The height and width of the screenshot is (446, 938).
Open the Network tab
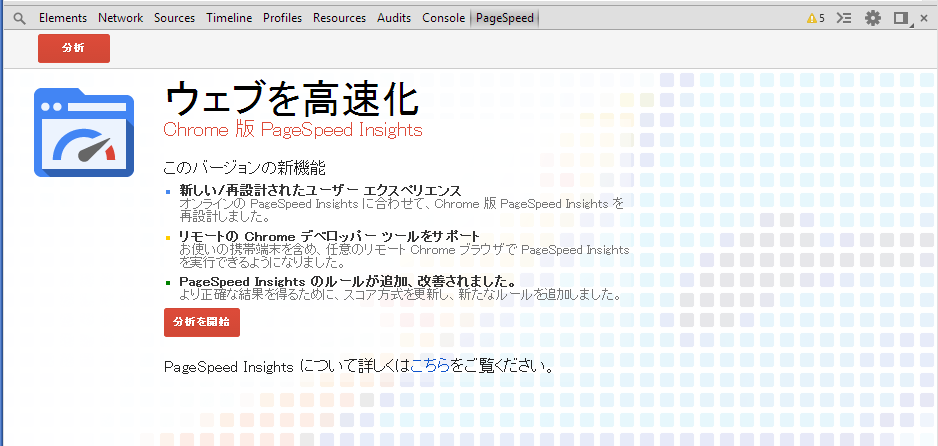pos(120,18)
